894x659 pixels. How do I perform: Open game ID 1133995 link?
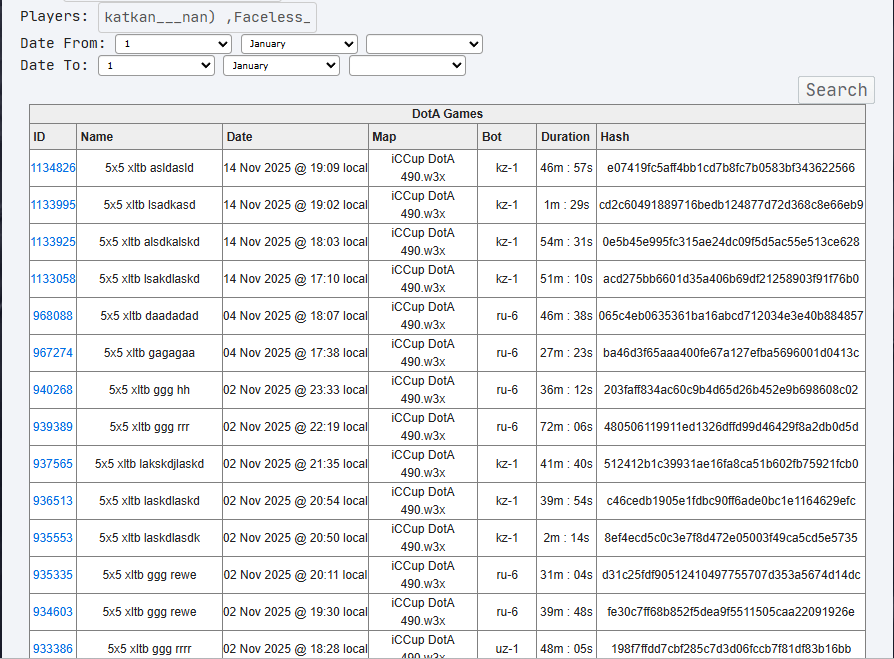pos(53,205)
